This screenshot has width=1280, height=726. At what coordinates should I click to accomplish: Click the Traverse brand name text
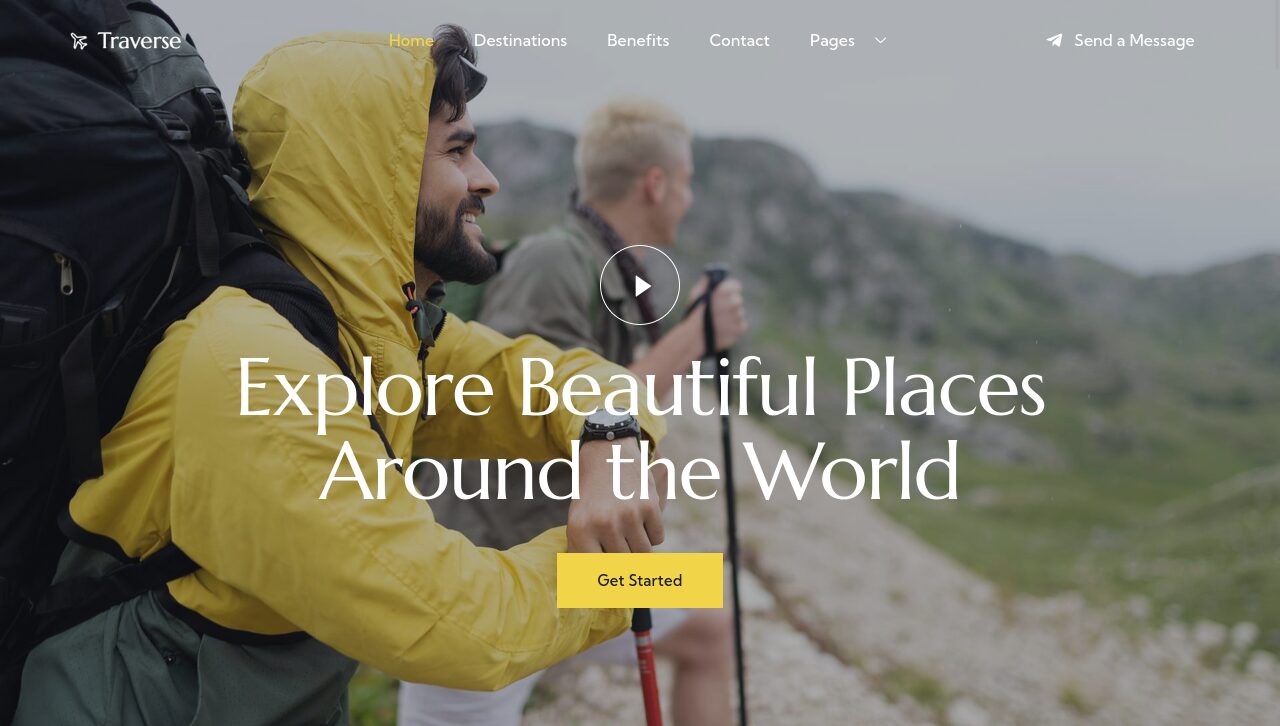139,41
